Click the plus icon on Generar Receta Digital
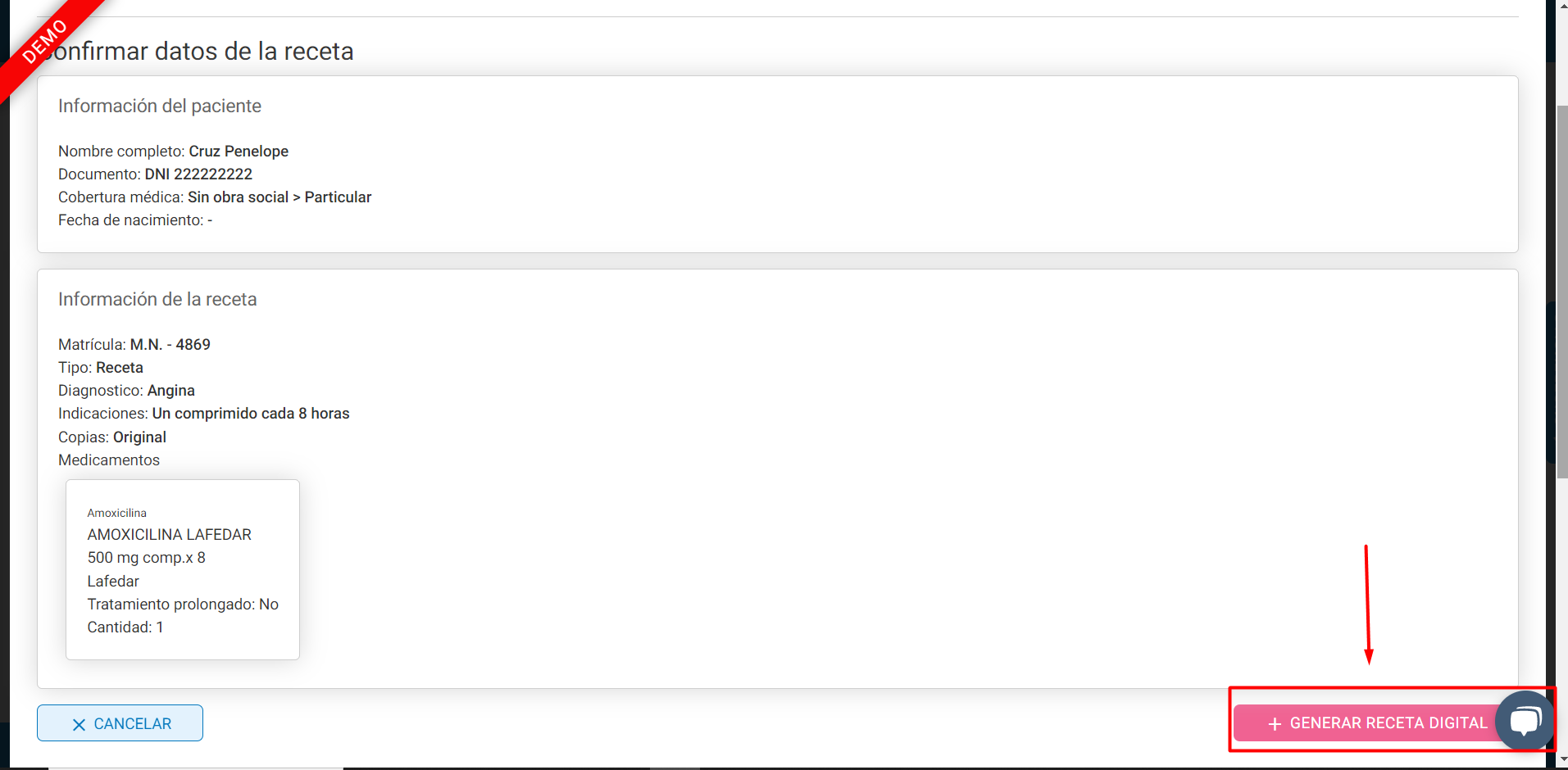This screenshot has width=1568, height=770. click(1275, 724)
